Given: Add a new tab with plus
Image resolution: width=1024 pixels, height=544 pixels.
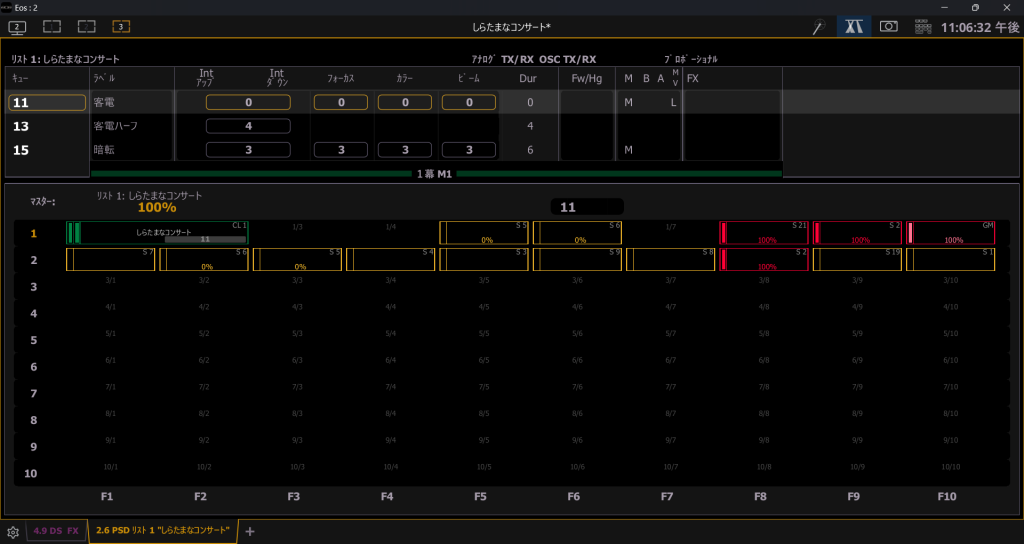Looking at the screenshot, I should 249,531.
